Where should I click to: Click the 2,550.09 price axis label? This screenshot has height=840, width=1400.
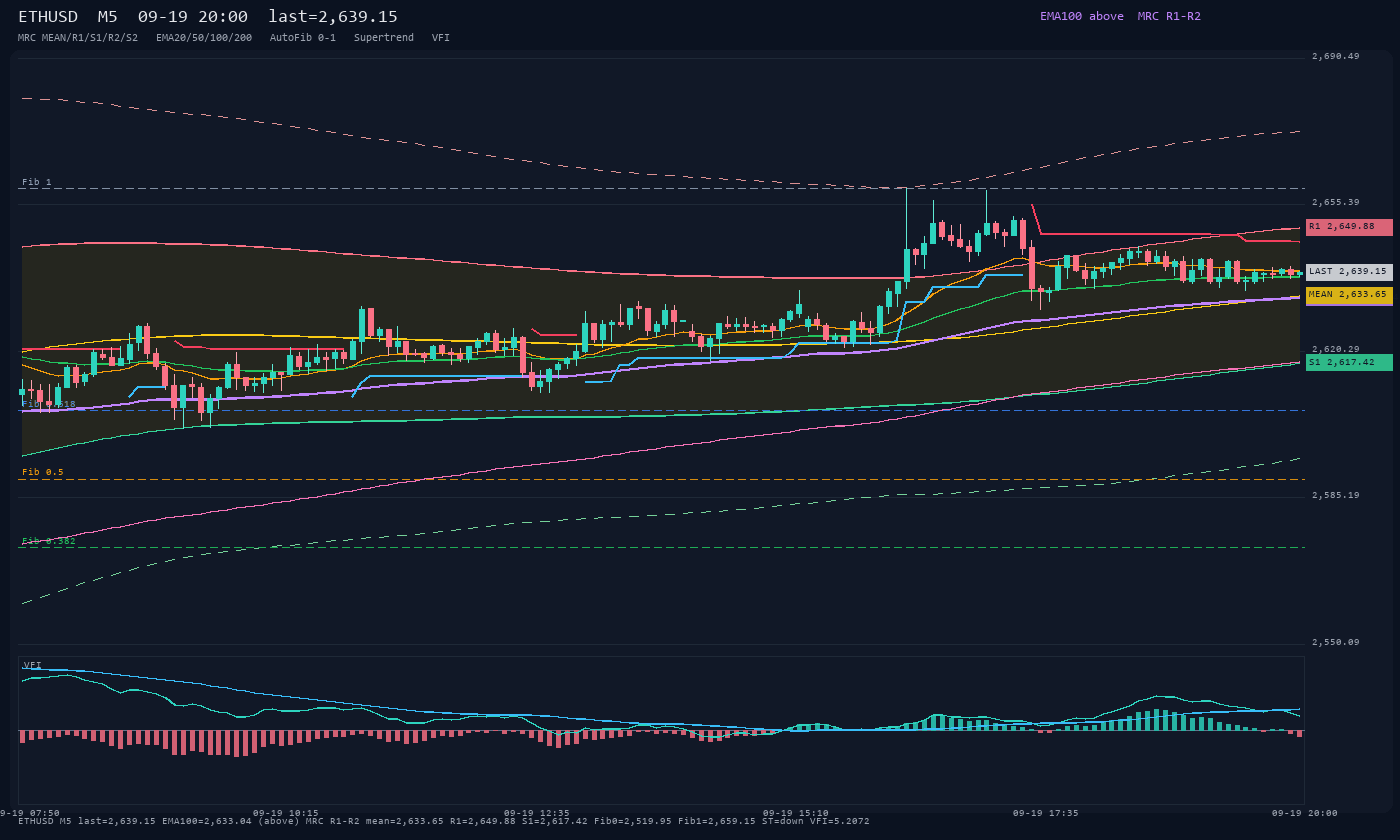1335,643
